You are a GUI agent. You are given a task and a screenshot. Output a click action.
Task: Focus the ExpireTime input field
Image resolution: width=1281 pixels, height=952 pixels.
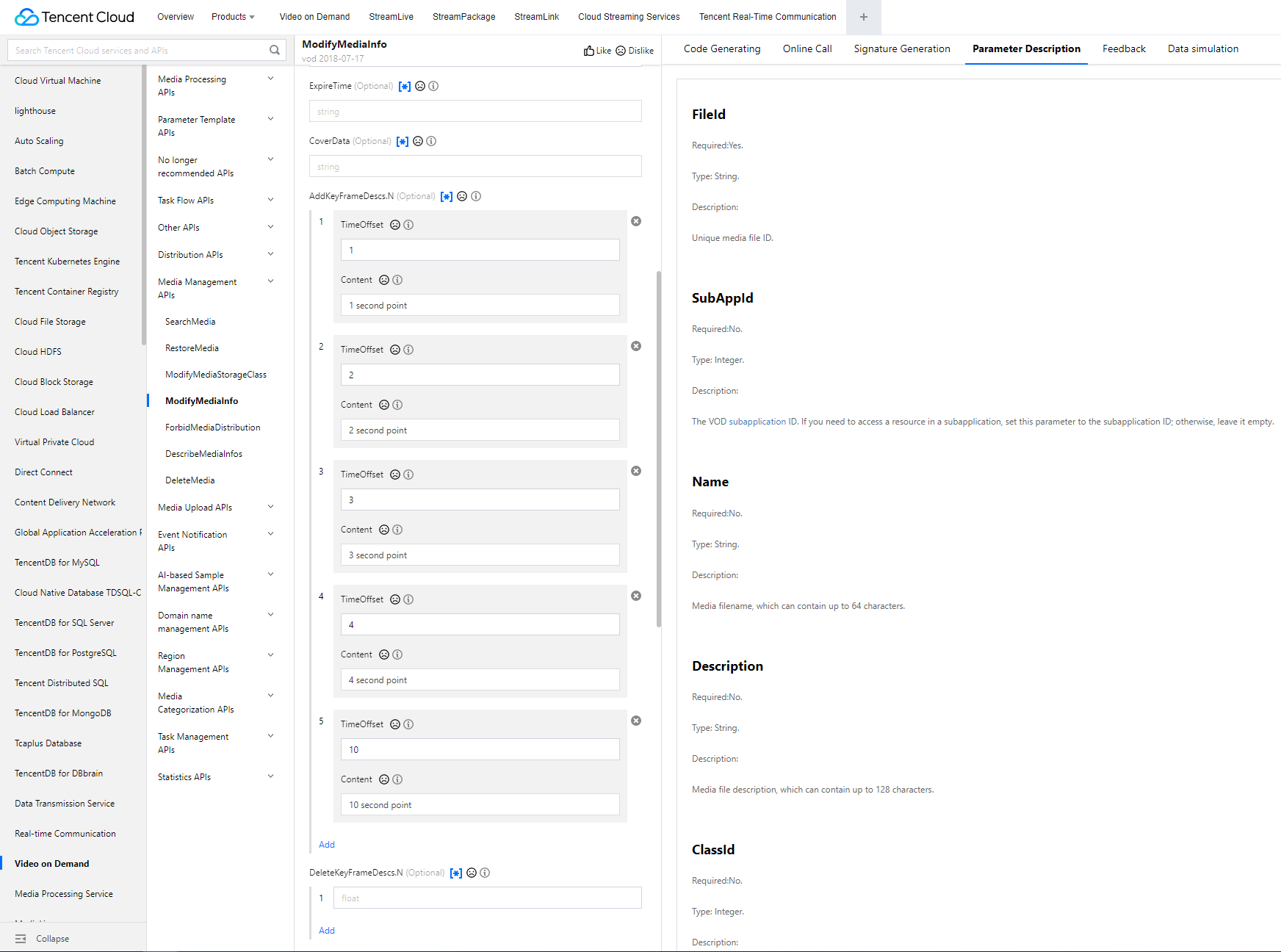pos(475,112)
